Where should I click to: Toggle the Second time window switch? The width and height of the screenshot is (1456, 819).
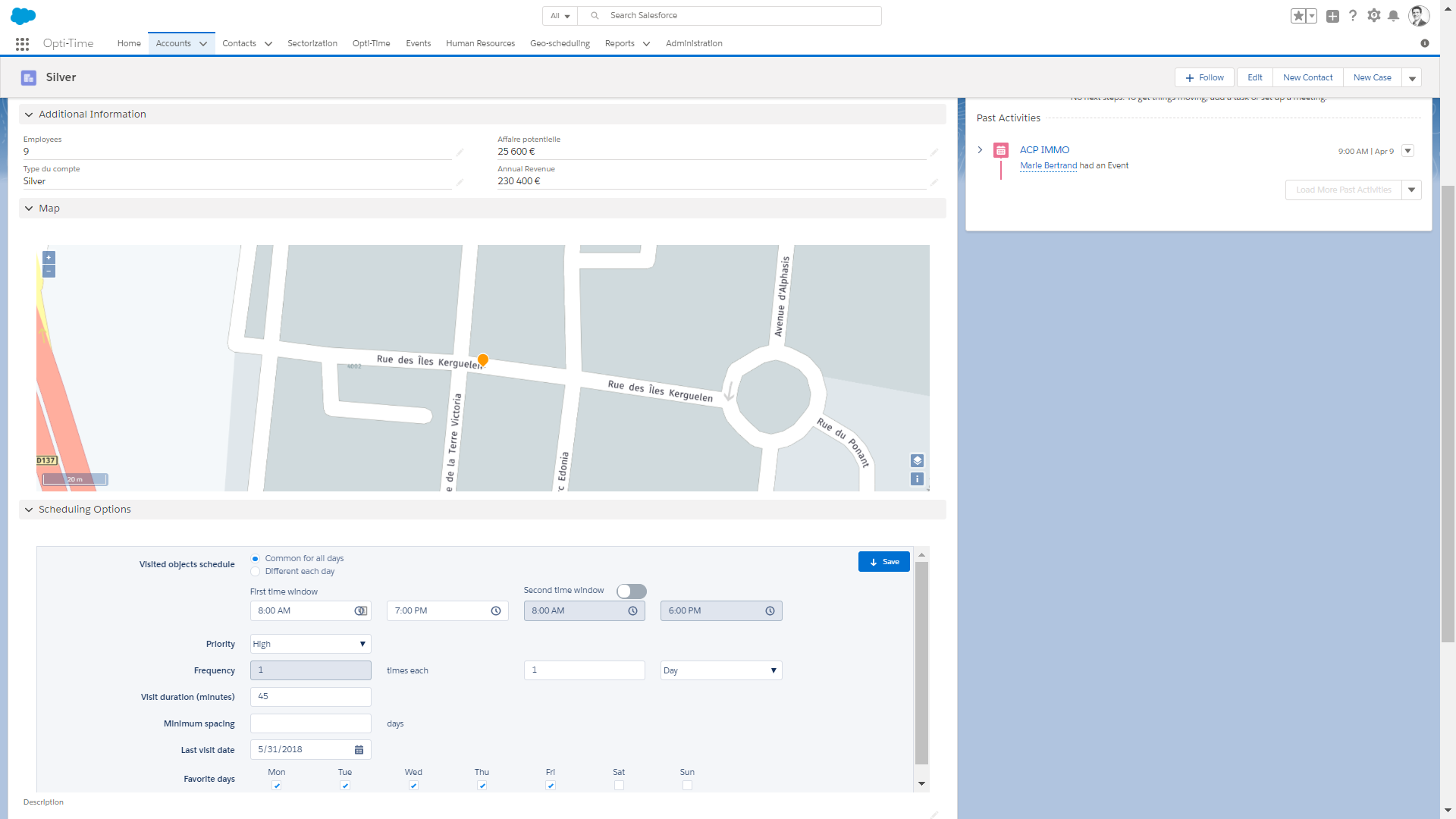coord(631,591)
